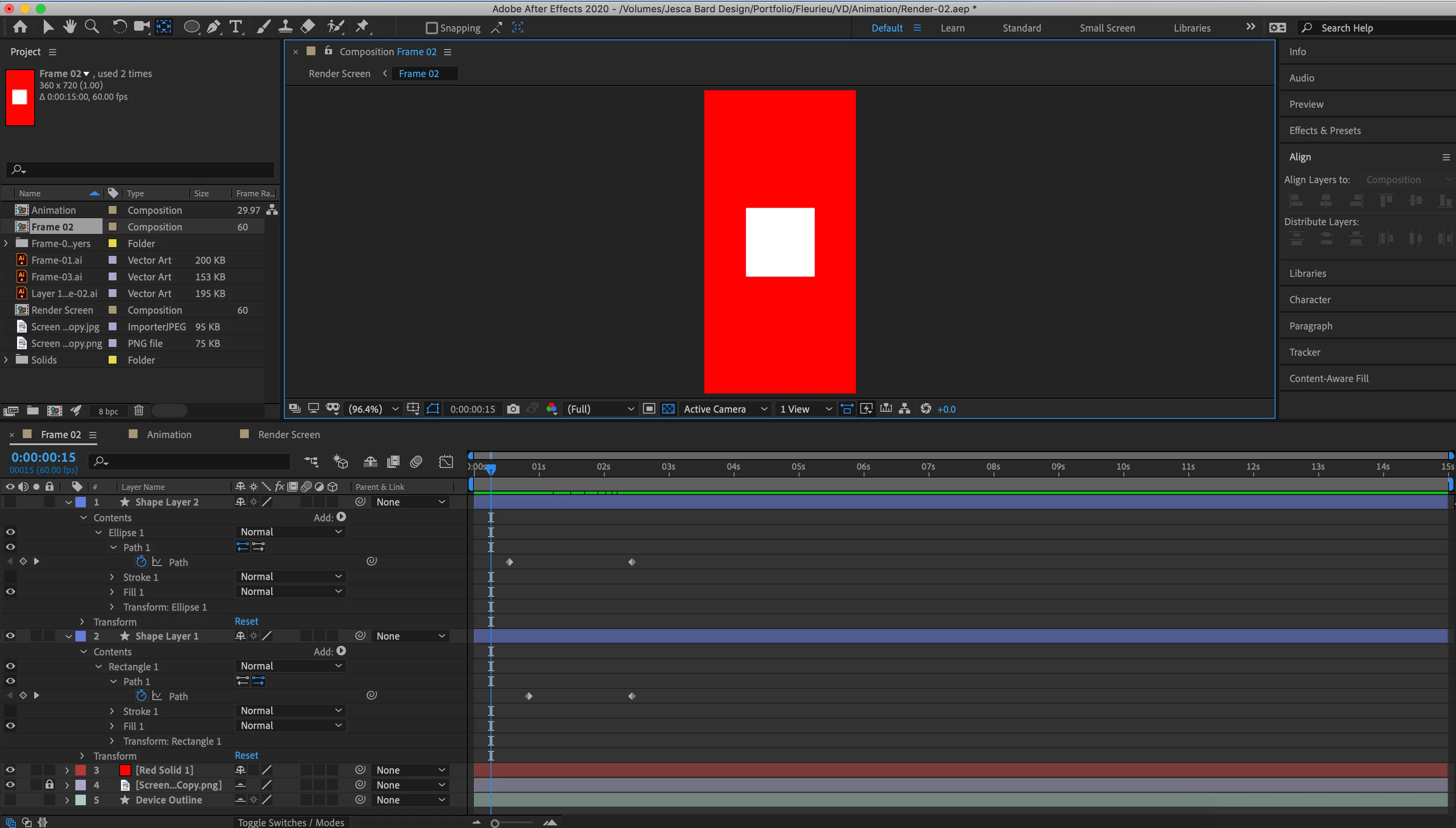
Task: Switch to the Learn workspace
Action: click(x=952, y=28)
